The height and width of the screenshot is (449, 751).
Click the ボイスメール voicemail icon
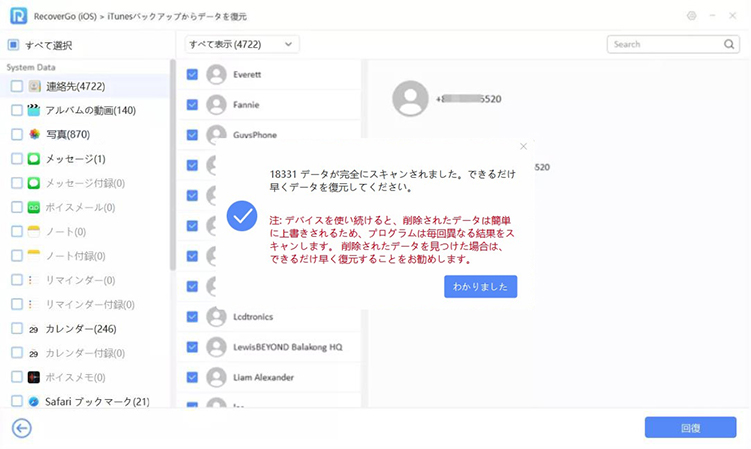[x=34, y=207]
